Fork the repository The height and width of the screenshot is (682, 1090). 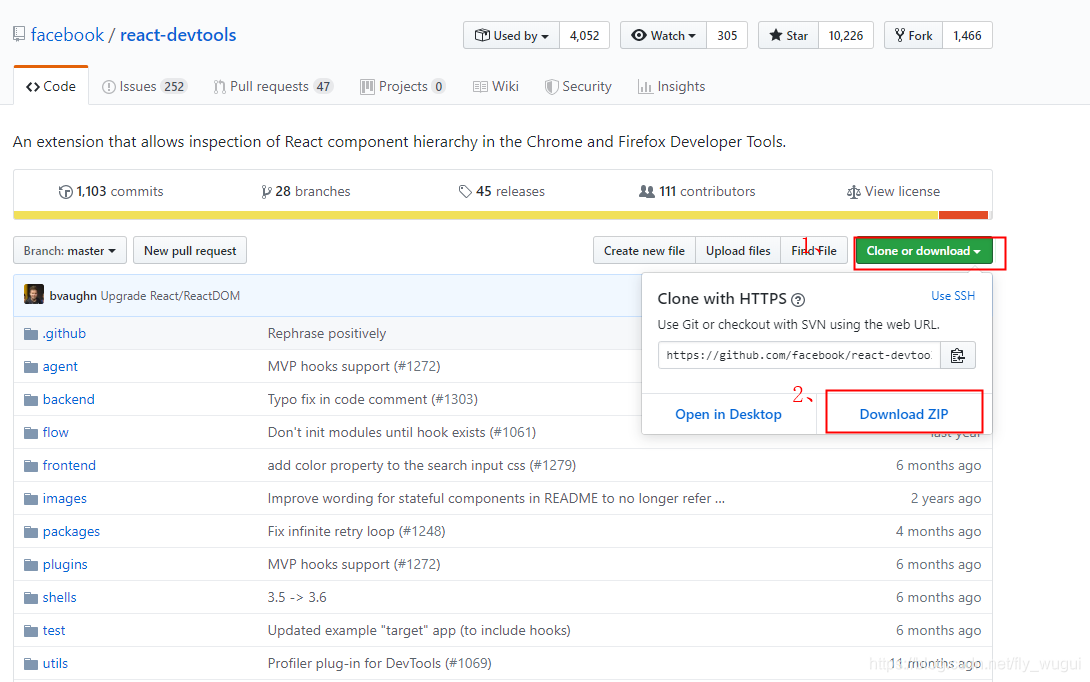click(x=913, y=35)
